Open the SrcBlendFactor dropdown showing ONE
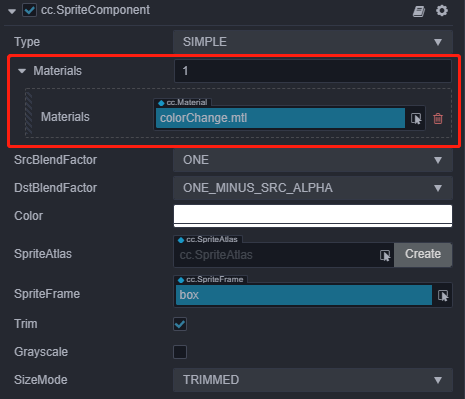 (313, 160)
